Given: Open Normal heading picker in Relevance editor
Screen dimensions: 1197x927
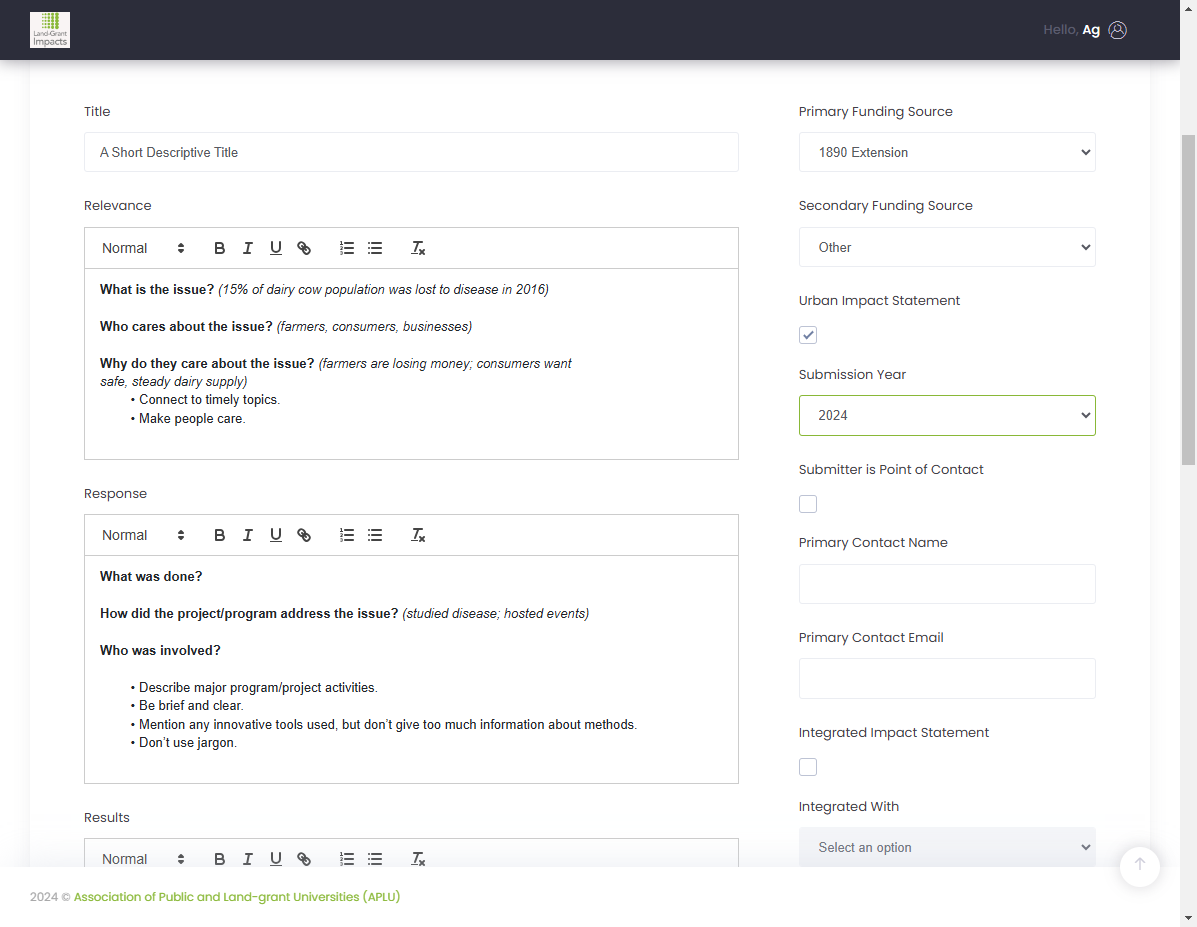Looking at the screenshot, I should click(144, 248).
